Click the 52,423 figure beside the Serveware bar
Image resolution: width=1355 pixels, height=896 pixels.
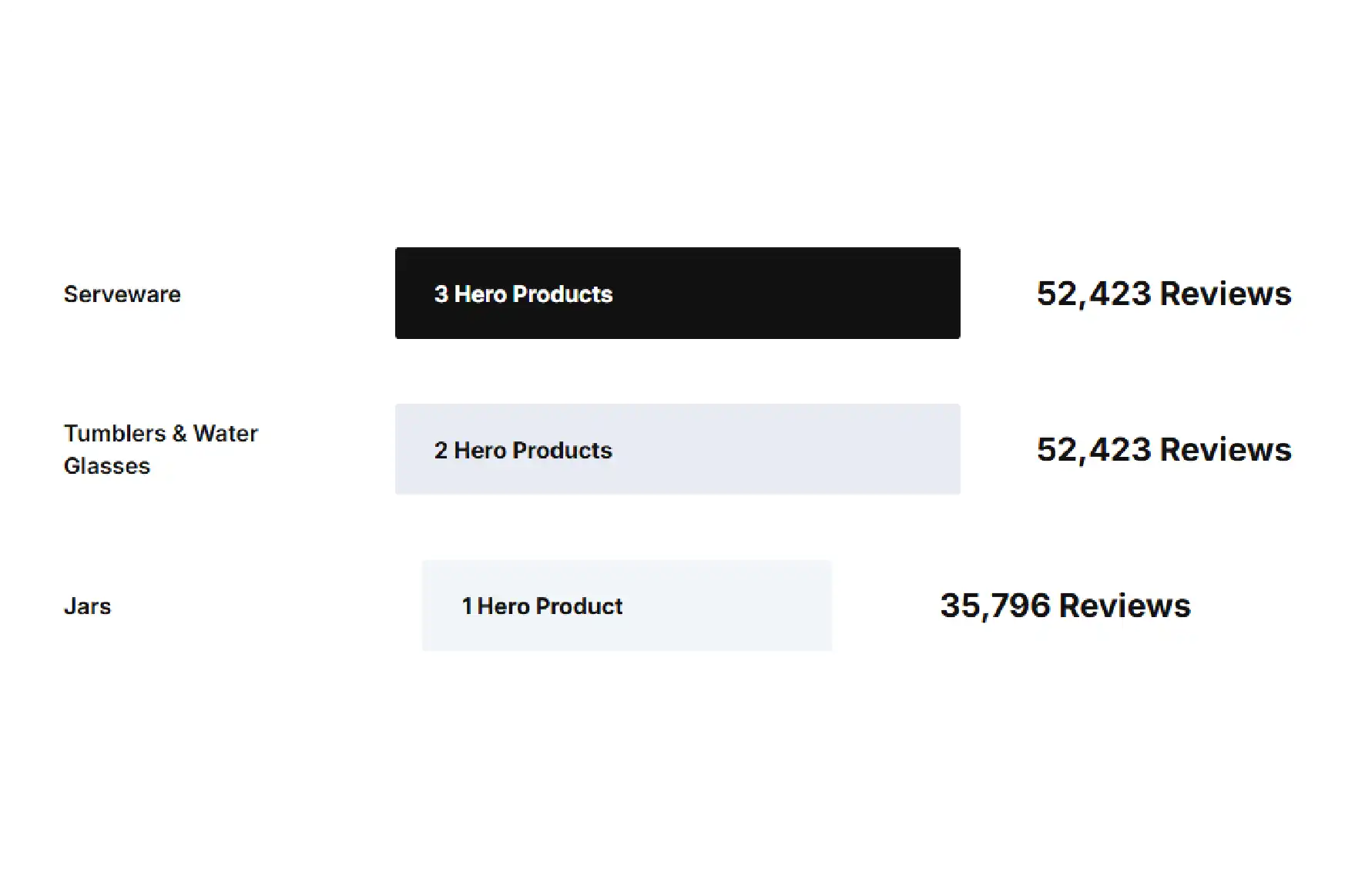pos(1094,294)
